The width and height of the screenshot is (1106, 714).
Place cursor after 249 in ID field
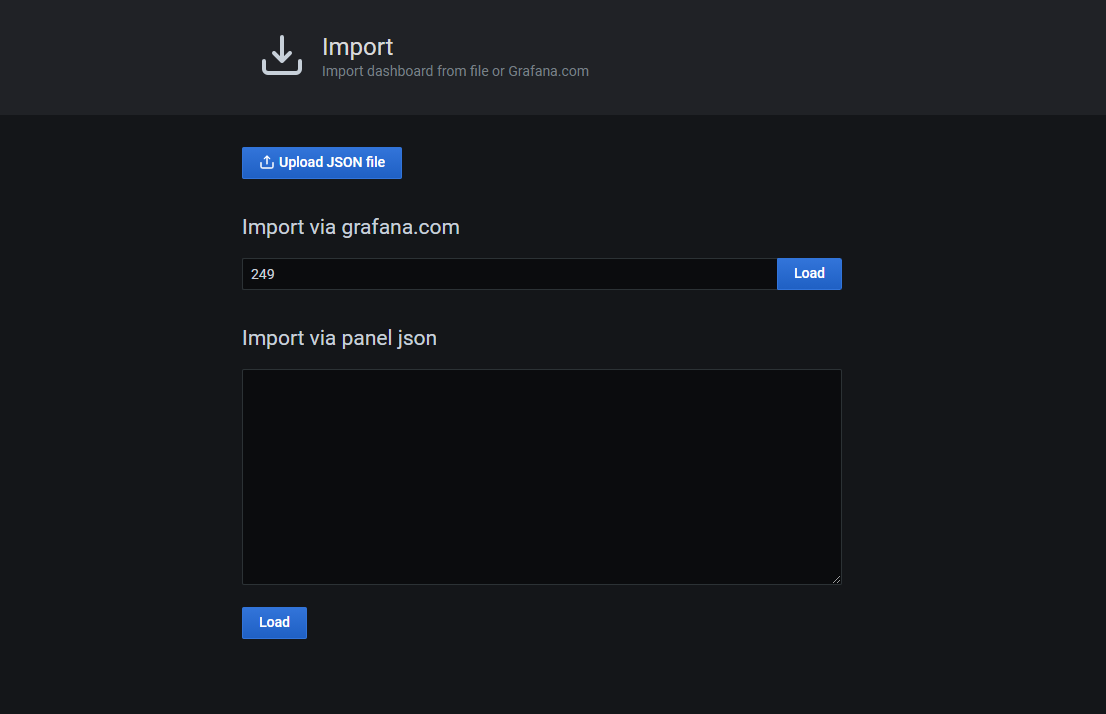[276, 274]
